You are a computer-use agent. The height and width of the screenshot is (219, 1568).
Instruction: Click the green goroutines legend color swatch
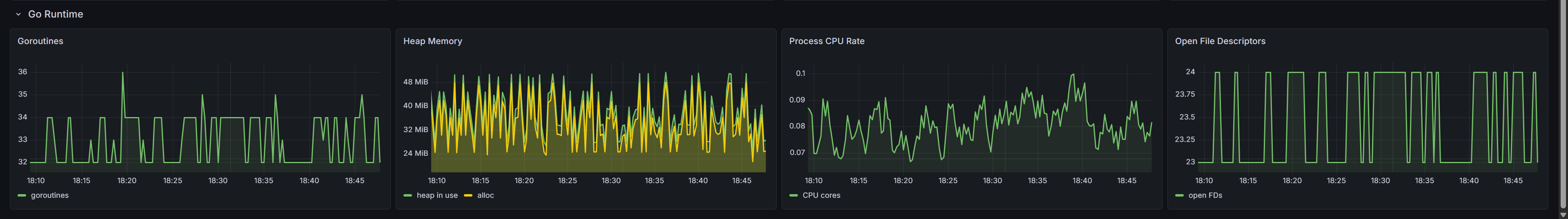tap(22, 195)
